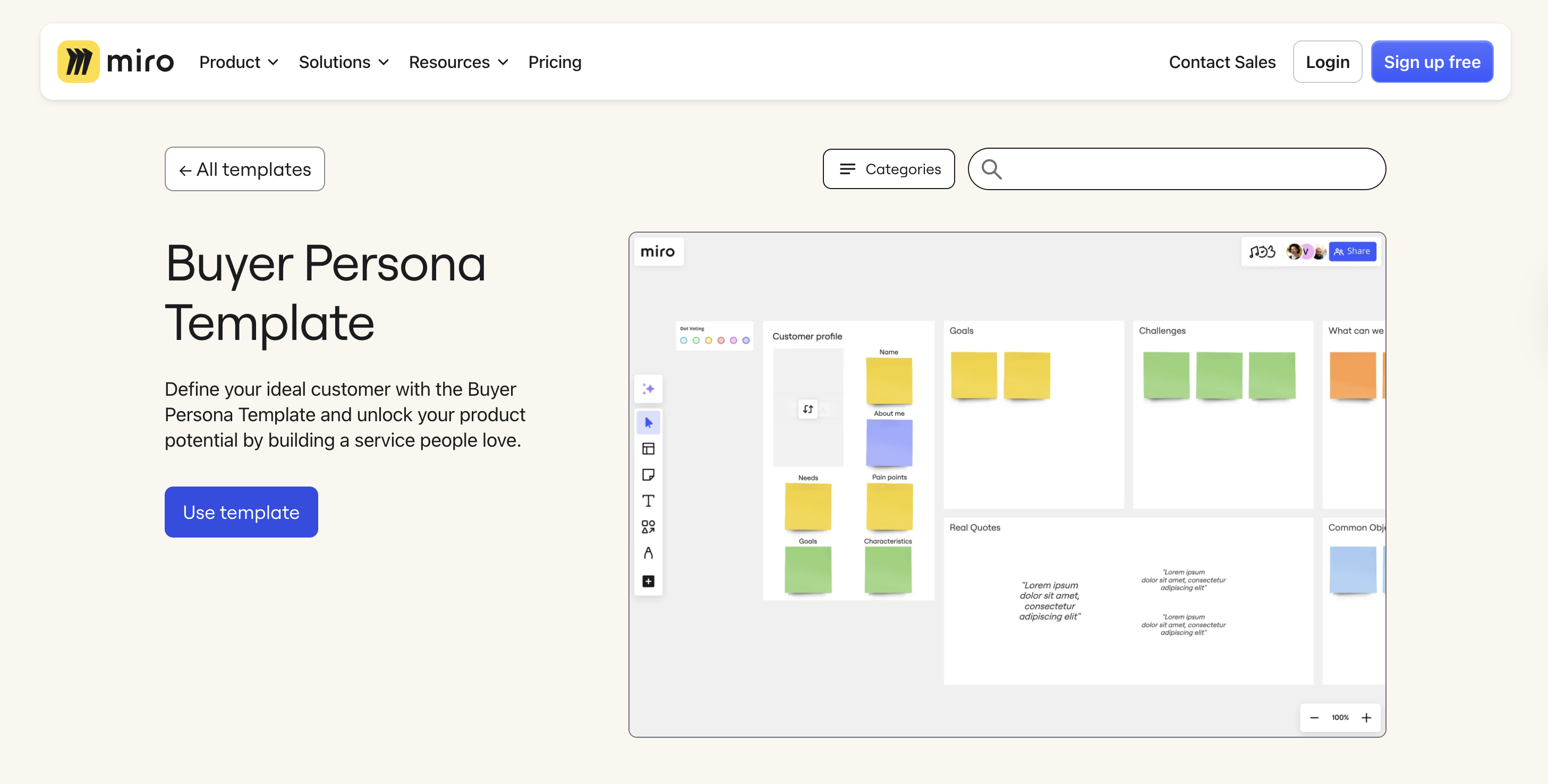Click the large Lorem ipsum quote text

(x=1050, y=601)
